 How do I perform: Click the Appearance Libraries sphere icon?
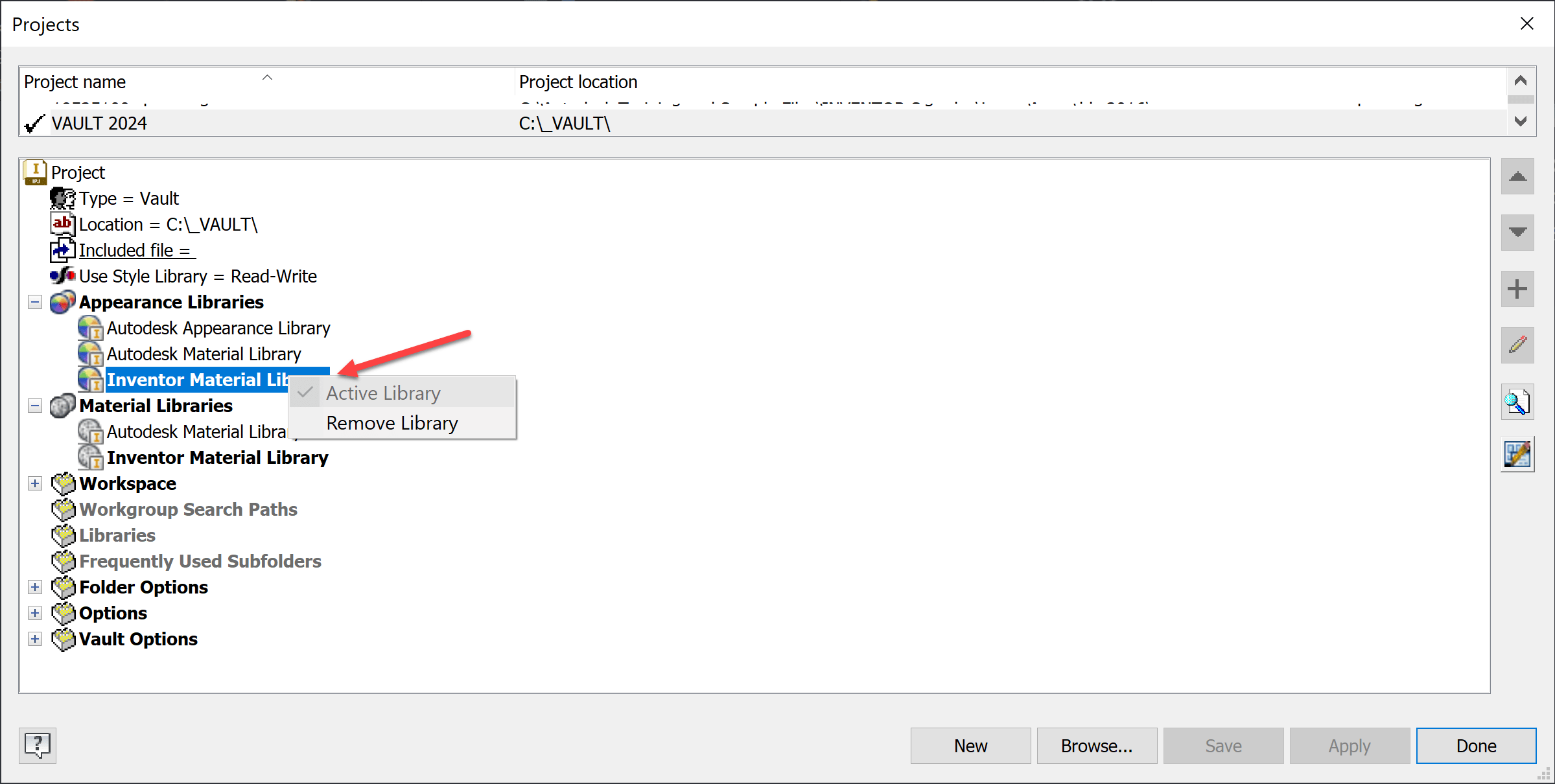click(x=63, y=302)
